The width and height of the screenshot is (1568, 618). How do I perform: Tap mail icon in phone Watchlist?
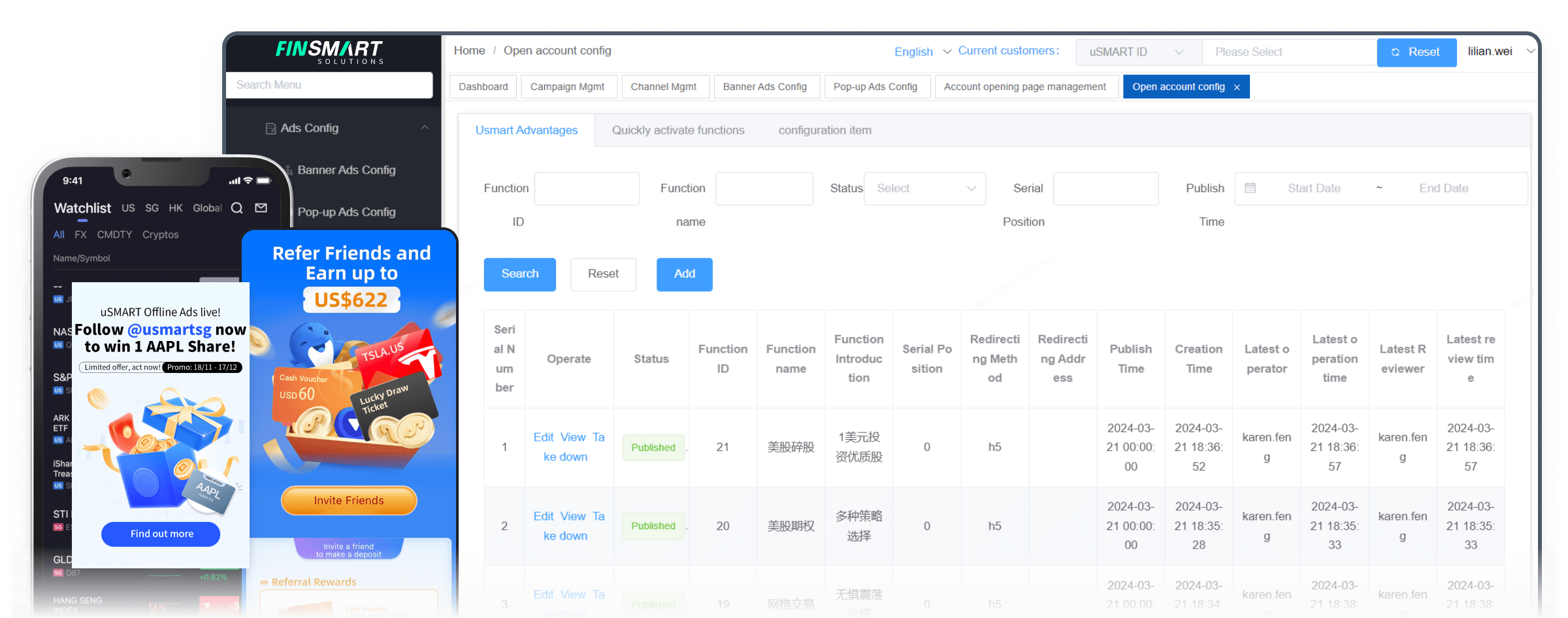[x=261, y=208]
